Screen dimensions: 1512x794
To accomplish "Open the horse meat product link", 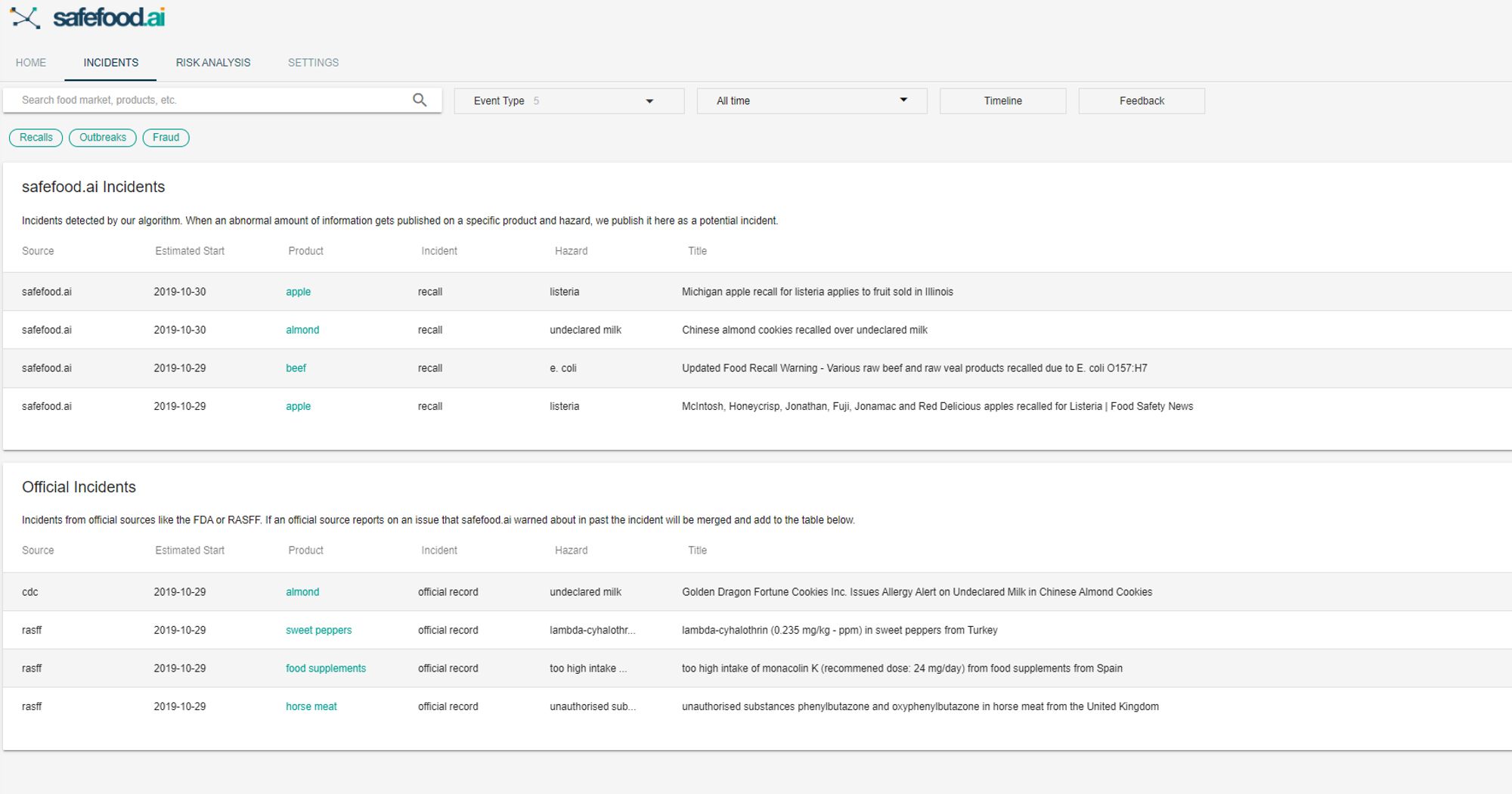I will (311, 706).
